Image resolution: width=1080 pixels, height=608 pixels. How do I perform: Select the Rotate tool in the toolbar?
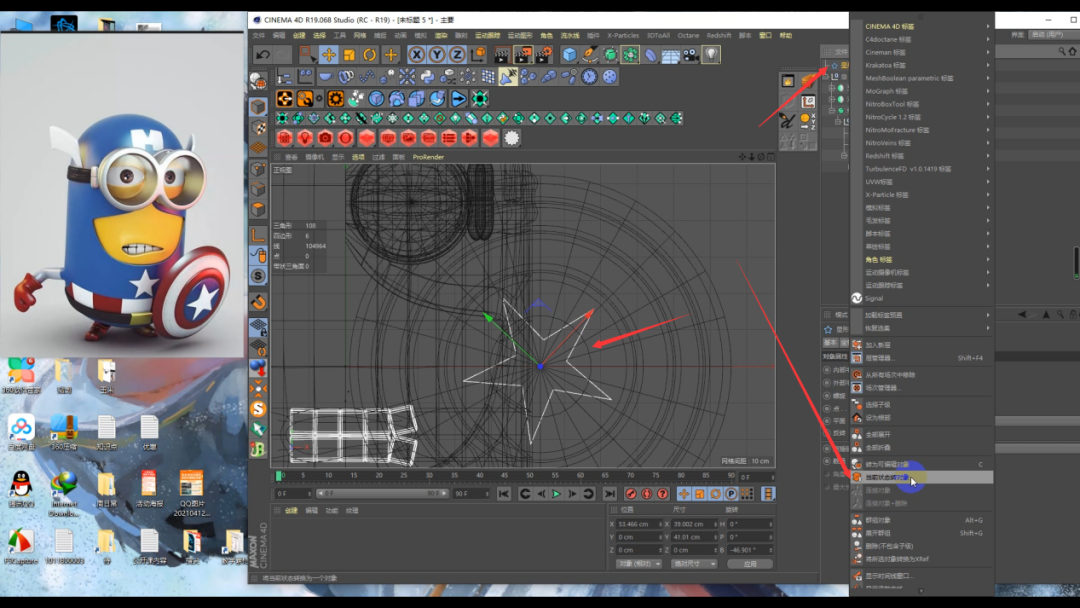[x=370, y=54]
